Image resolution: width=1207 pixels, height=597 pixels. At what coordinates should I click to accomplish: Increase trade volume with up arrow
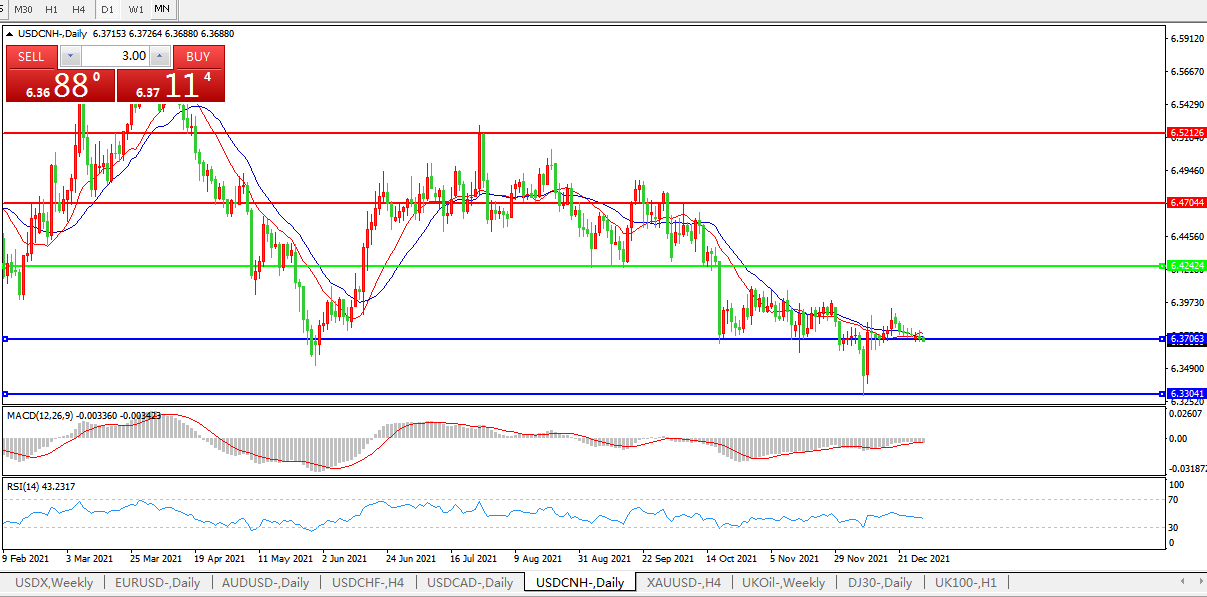coord(160,56)
